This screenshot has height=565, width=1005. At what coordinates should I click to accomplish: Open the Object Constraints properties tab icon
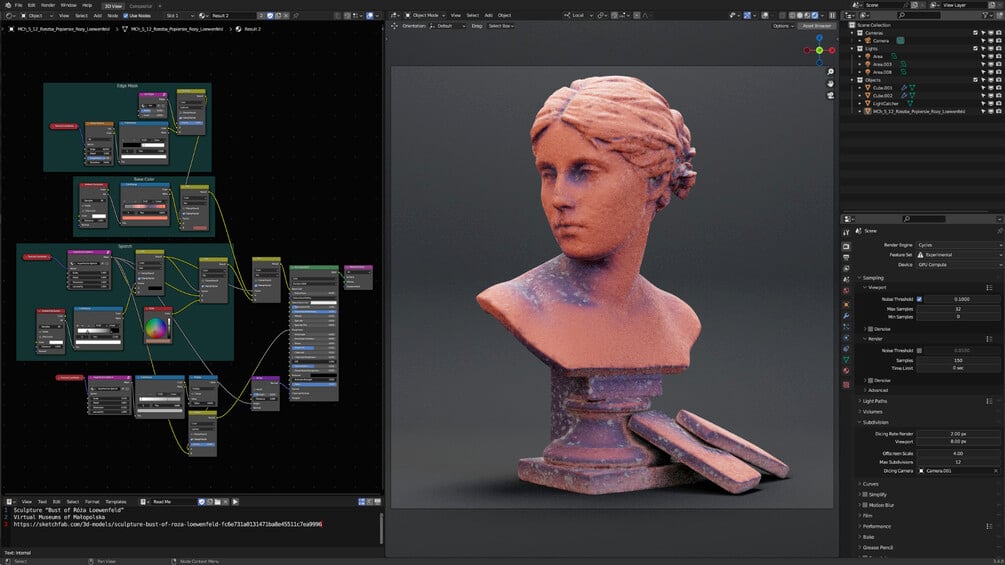[x=846, y=349]
